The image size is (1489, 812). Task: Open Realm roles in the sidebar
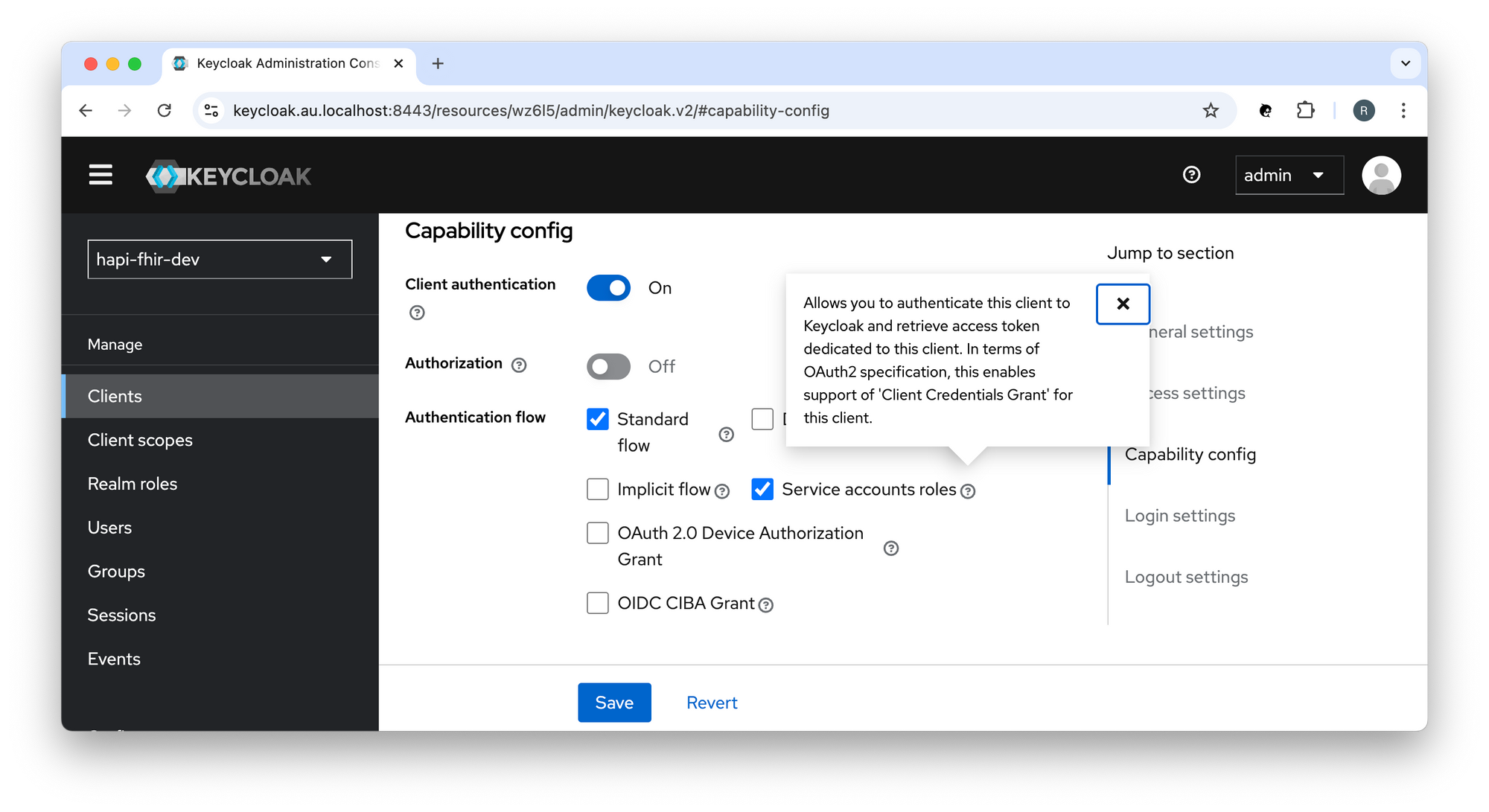[220, 484]
